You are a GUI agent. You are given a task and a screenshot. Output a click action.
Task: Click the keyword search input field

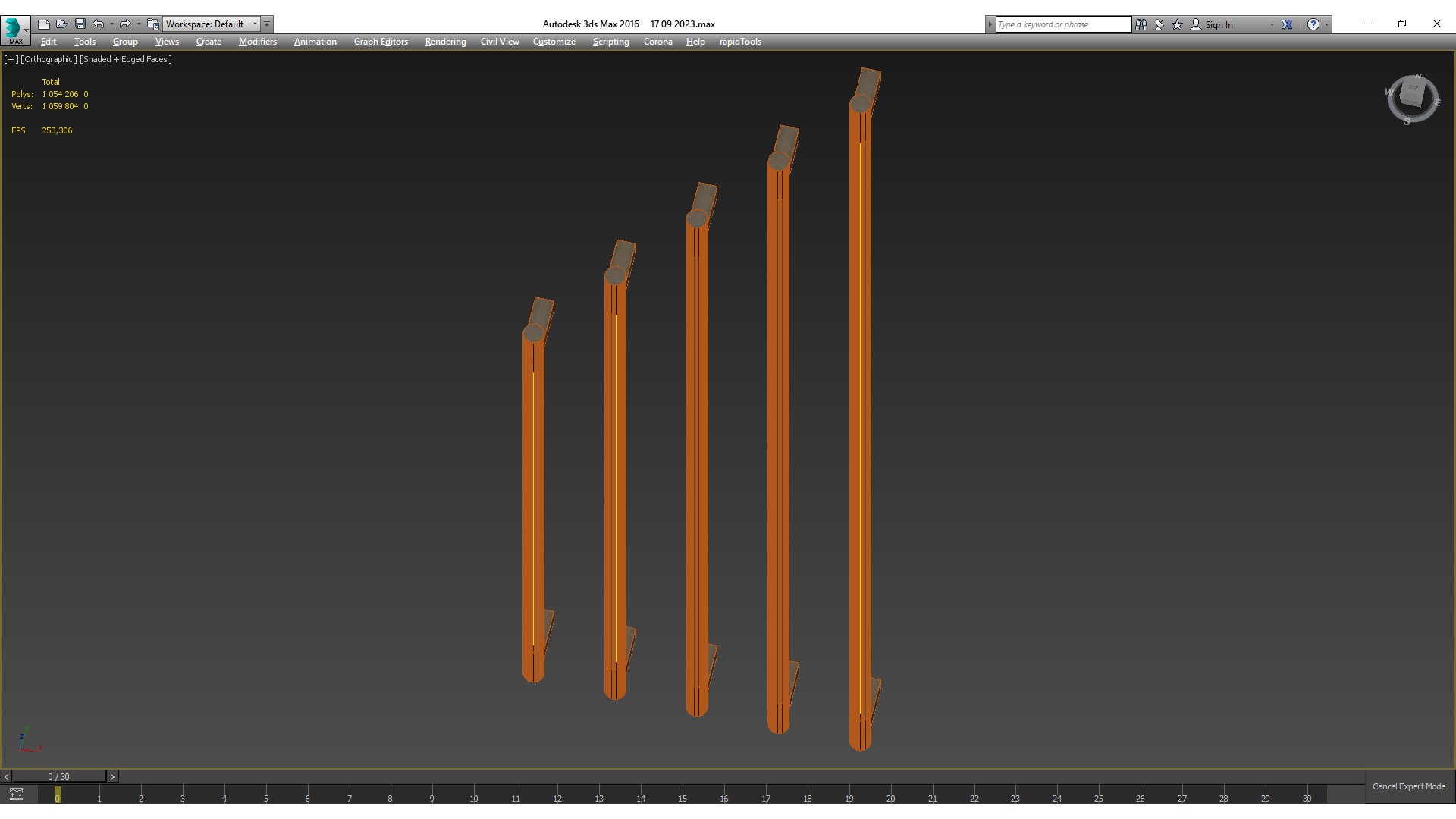coord(1062,24)
